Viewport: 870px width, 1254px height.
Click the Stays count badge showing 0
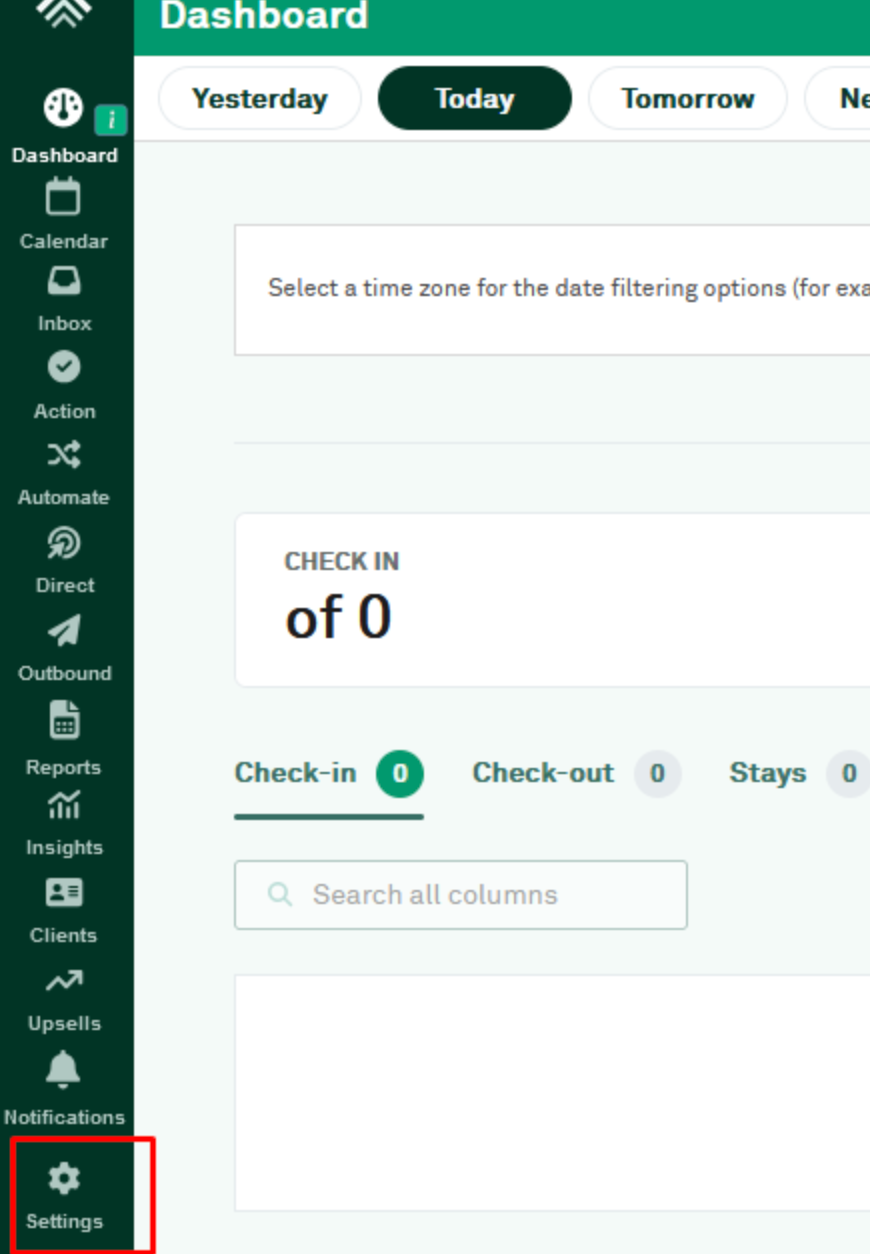[x=849, y=774]
